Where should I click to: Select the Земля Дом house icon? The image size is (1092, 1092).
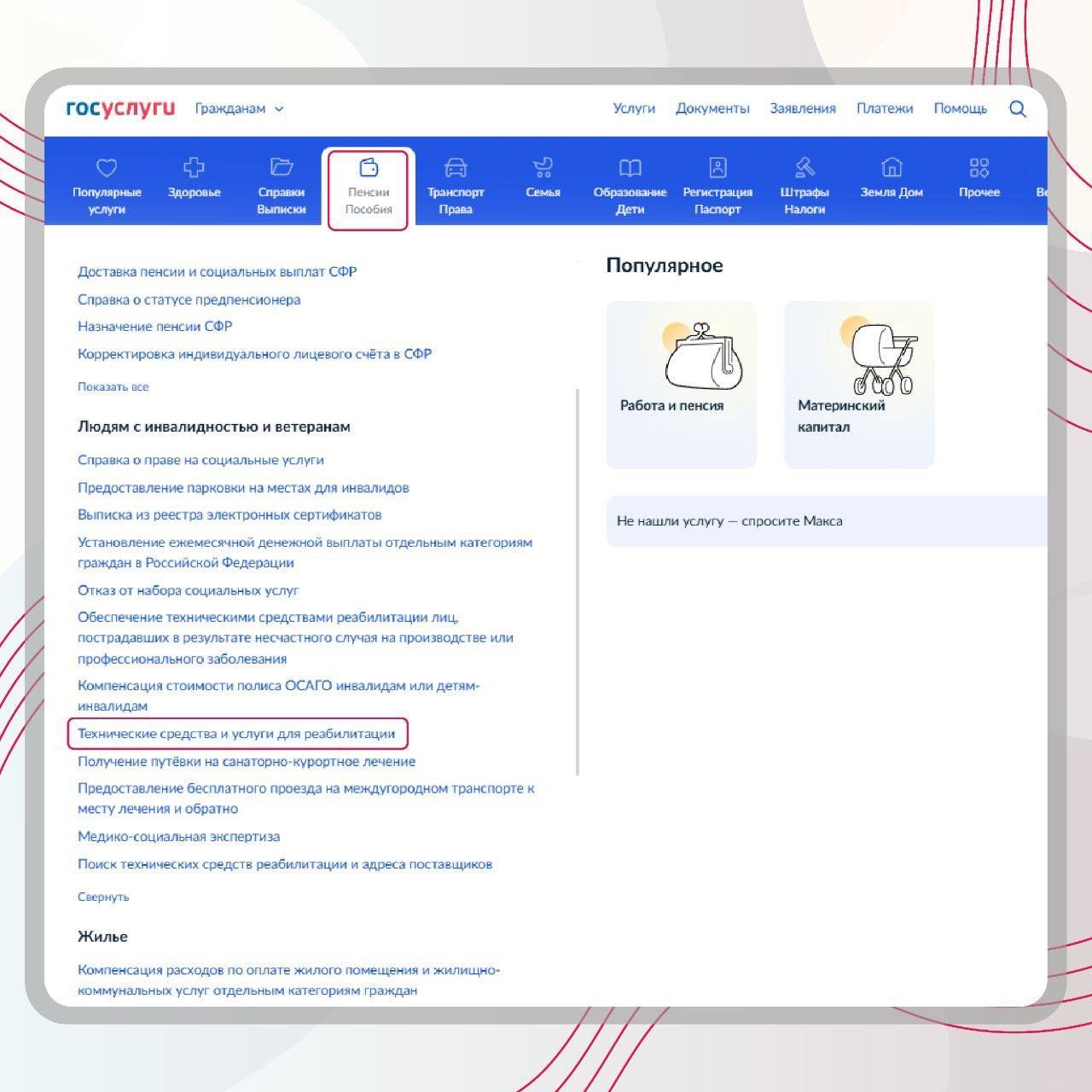(892, 166)
